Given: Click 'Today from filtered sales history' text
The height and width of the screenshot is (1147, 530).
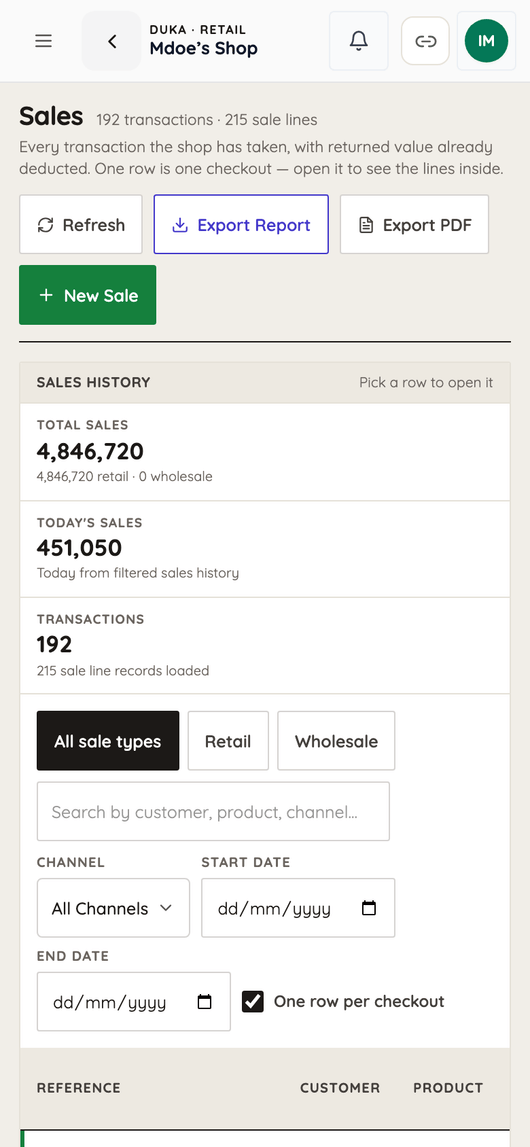Looking at the screenshot, I should pyautogui.click(x=138, y=573).
